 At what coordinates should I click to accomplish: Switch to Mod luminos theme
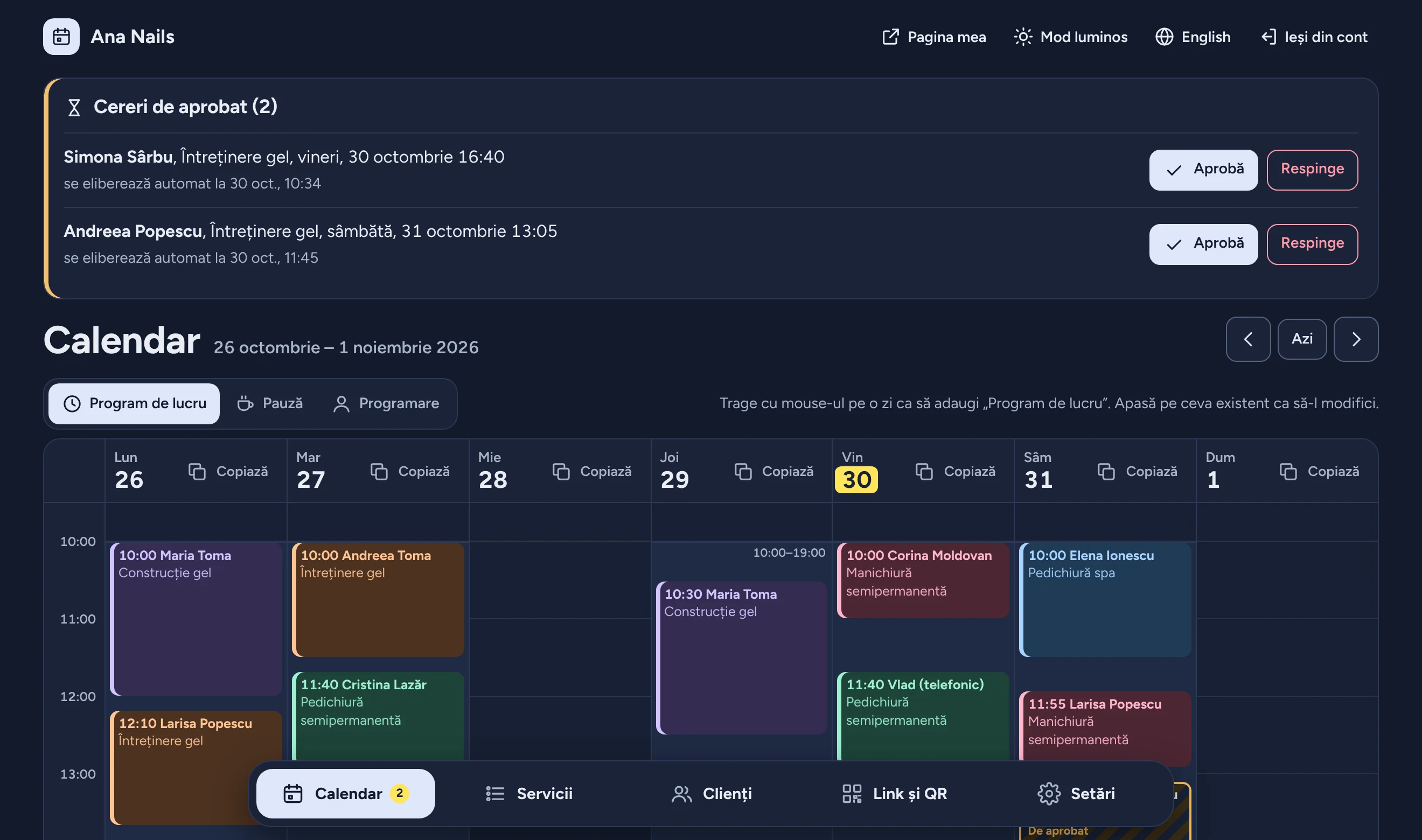(1070, 37)
